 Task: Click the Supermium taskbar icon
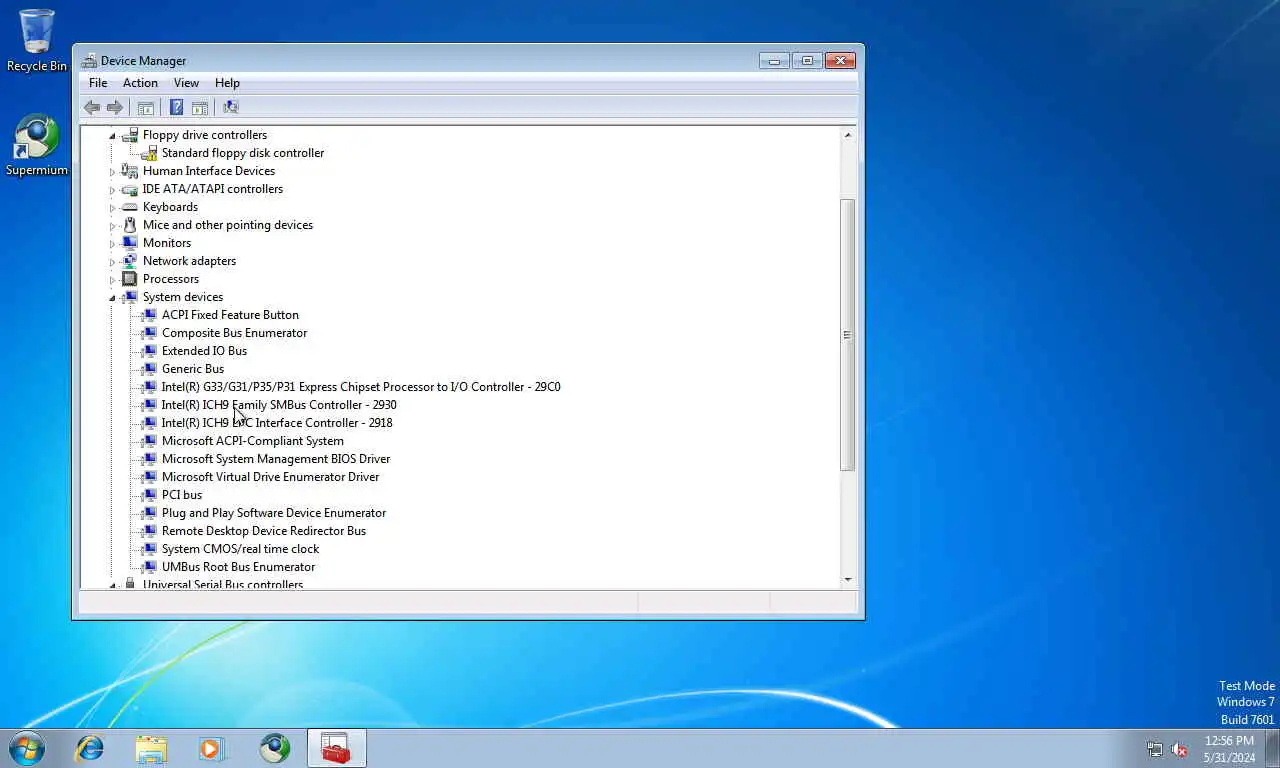(274, 748)
